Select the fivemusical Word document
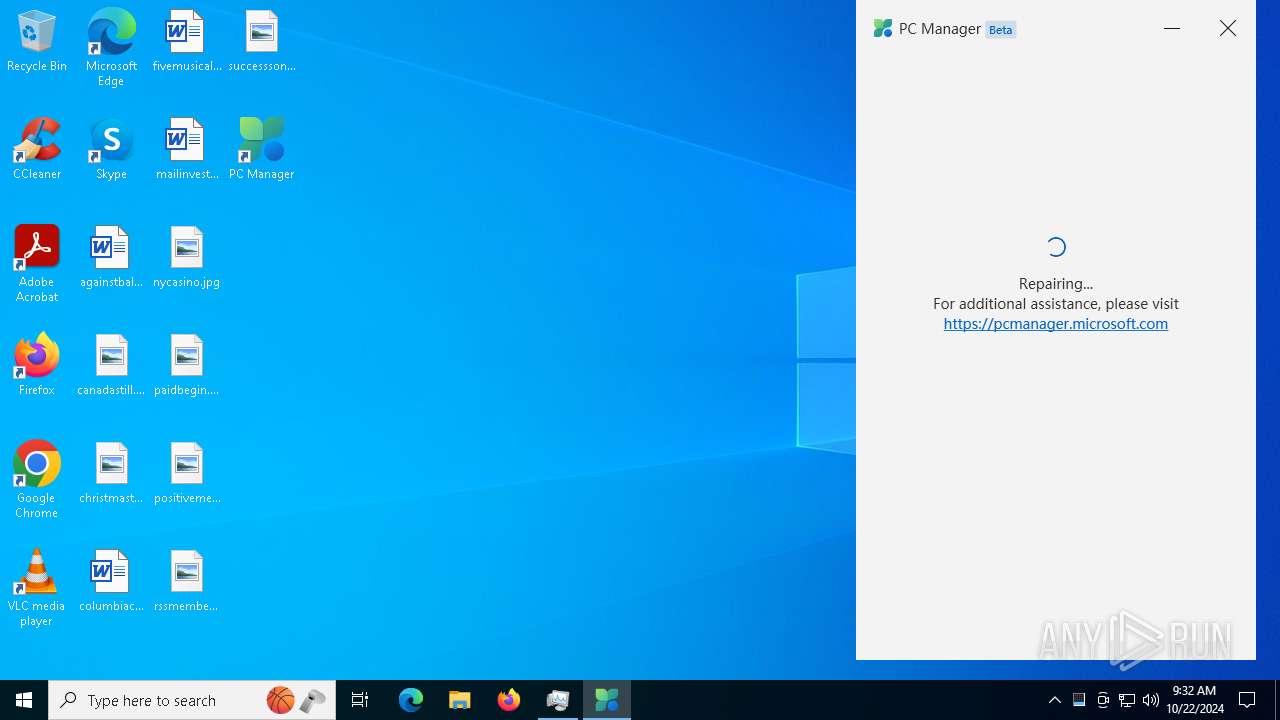1280x720 pixels. coord(186,42)
